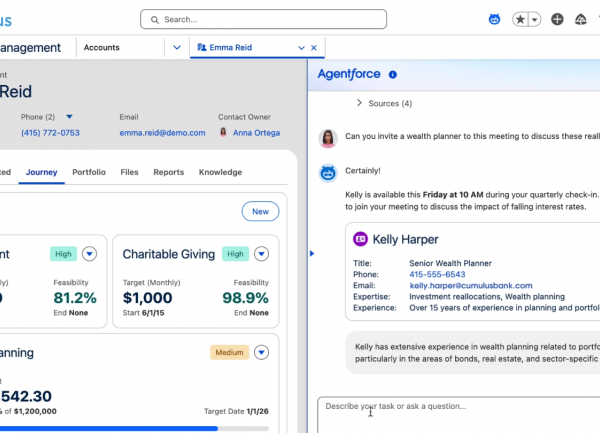This screenshot has width=600, height=433.
Task: Switch to the Journey tab
Action: pos(41,172)
